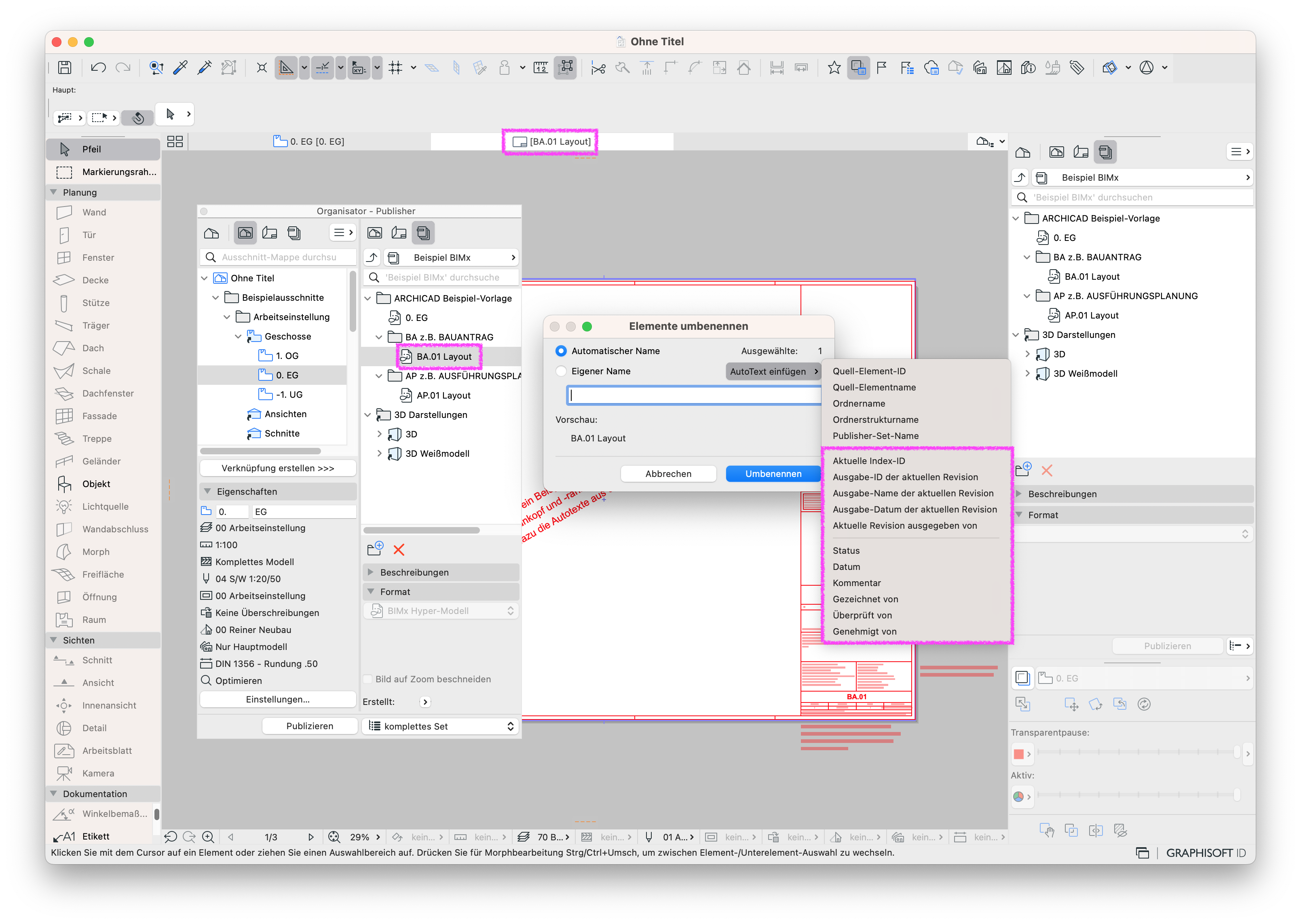Click the Umbenennen button
Image resolution: width=1301 pixels, height=924 pixels.
click(773, 474)
